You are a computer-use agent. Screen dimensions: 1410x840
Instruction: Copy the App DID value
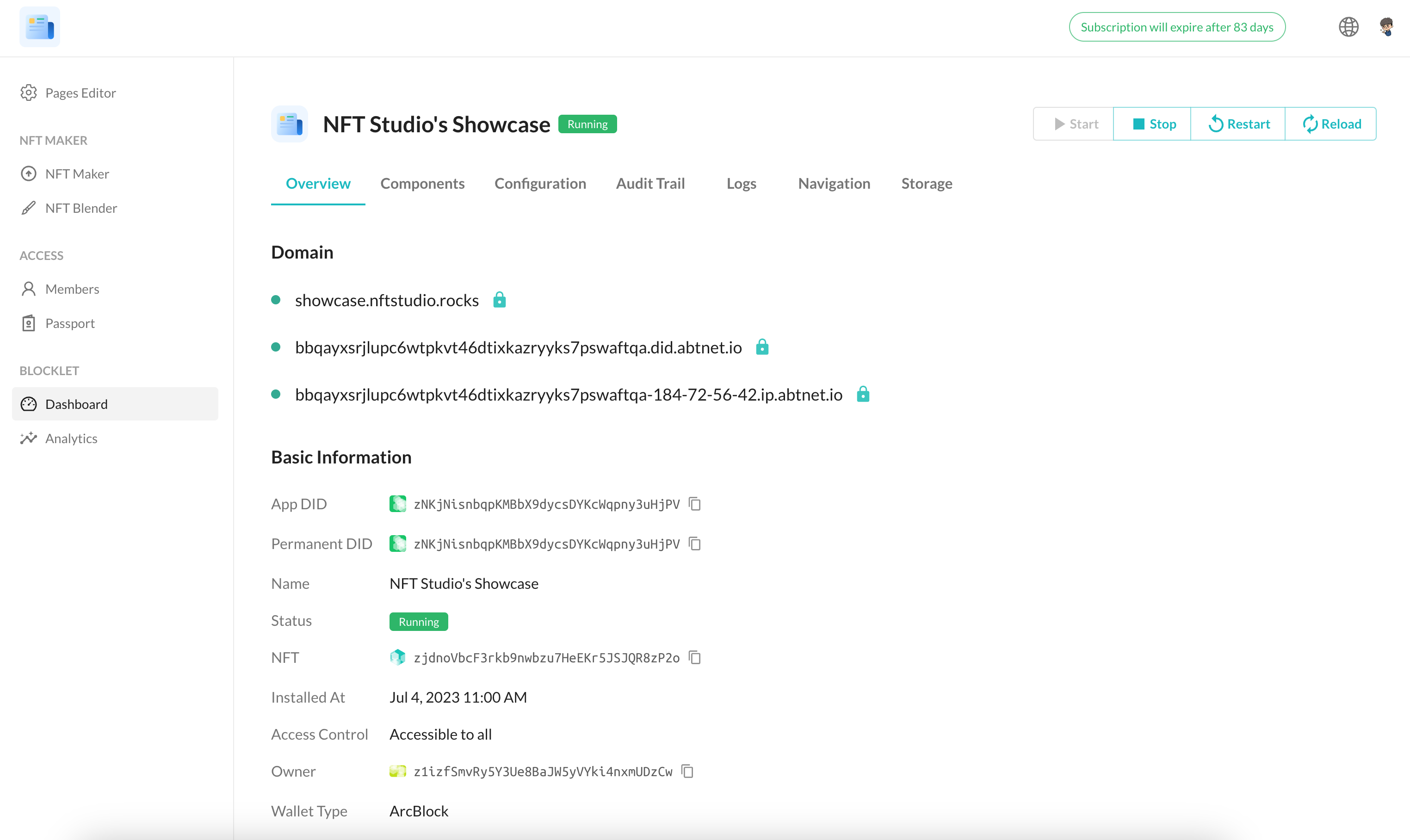[x=694, y=504]
